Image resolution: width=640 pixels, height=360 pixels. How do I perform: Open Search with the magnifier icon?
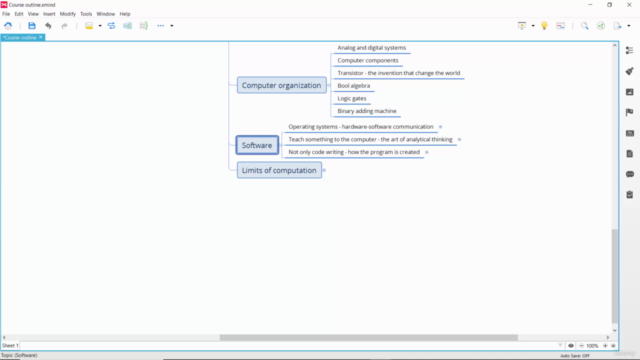point(585,26)
